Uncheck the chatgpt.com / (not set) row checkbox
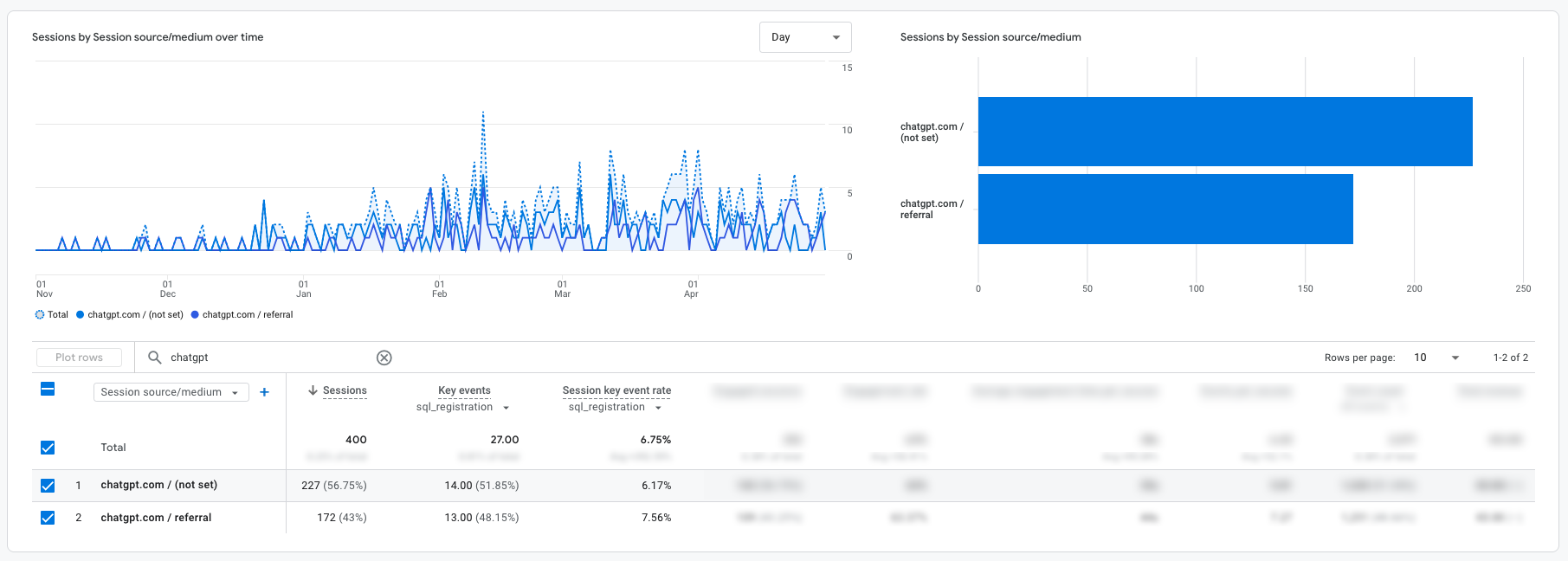The width and height of the screenshot is (1568, 561). coord(48,486)
